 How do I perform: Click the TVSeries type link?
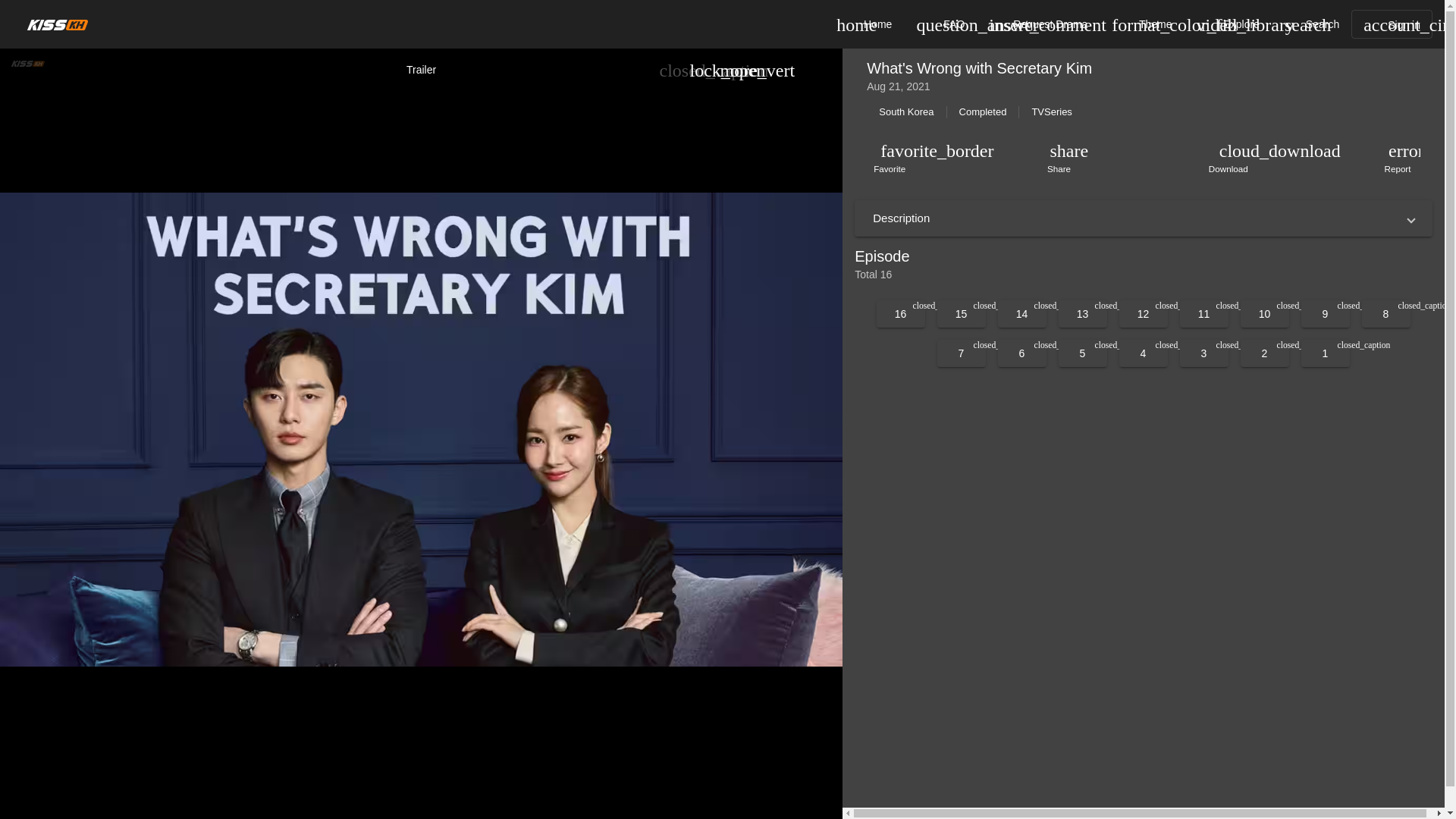point(1051,112)
